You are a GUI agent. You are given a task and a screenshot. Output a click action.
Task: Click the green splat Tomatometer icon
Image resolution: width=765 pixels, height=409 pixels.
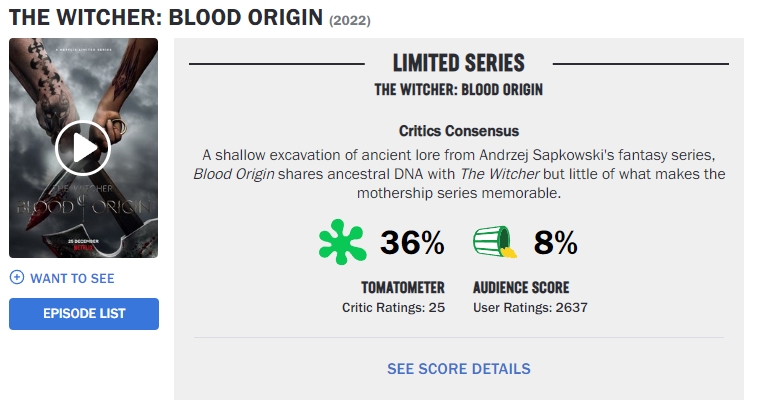click(343, 243)
